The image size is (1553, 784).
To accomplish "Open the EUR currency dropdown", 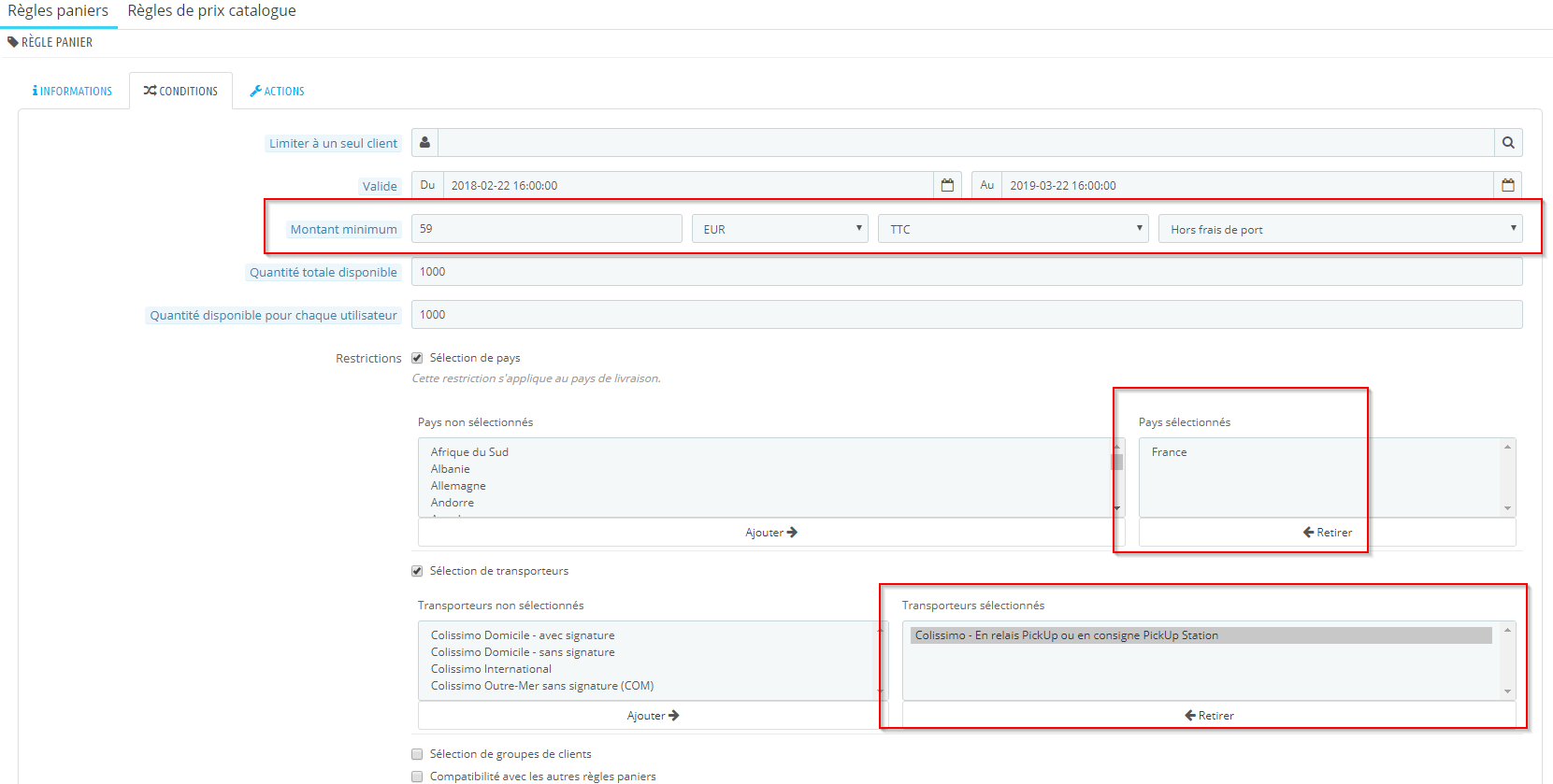I will tap(780, 229).
